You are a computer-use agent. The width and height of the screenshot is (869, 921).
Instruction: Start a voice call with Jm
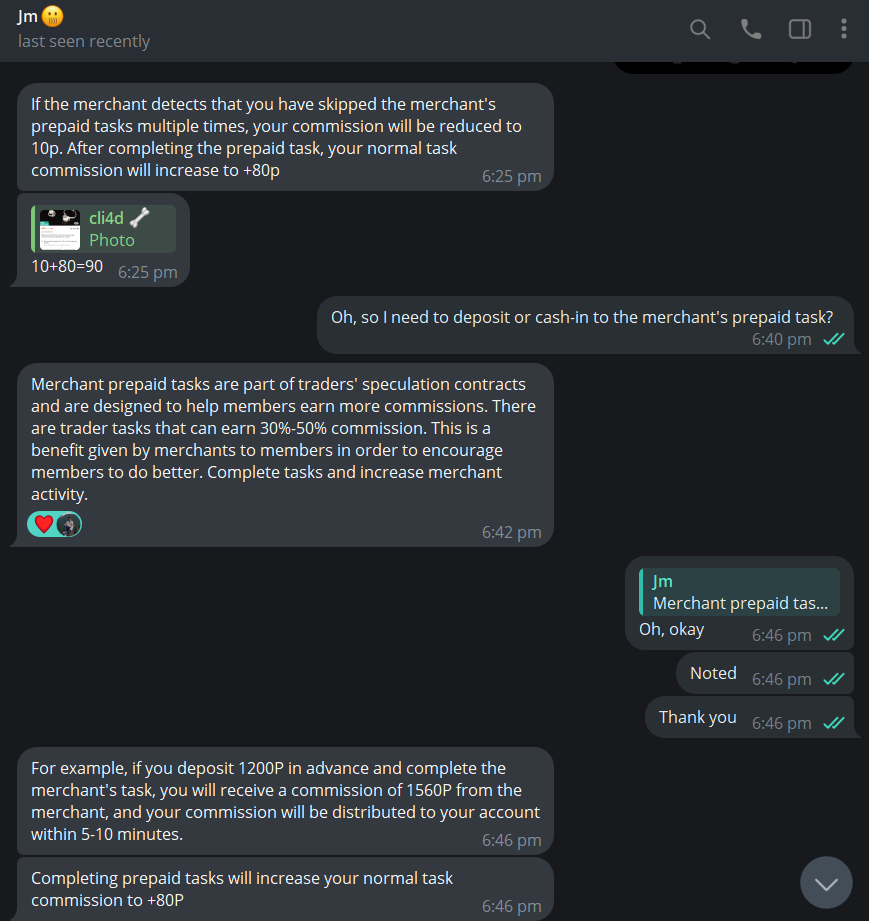(x=750, y=29)
